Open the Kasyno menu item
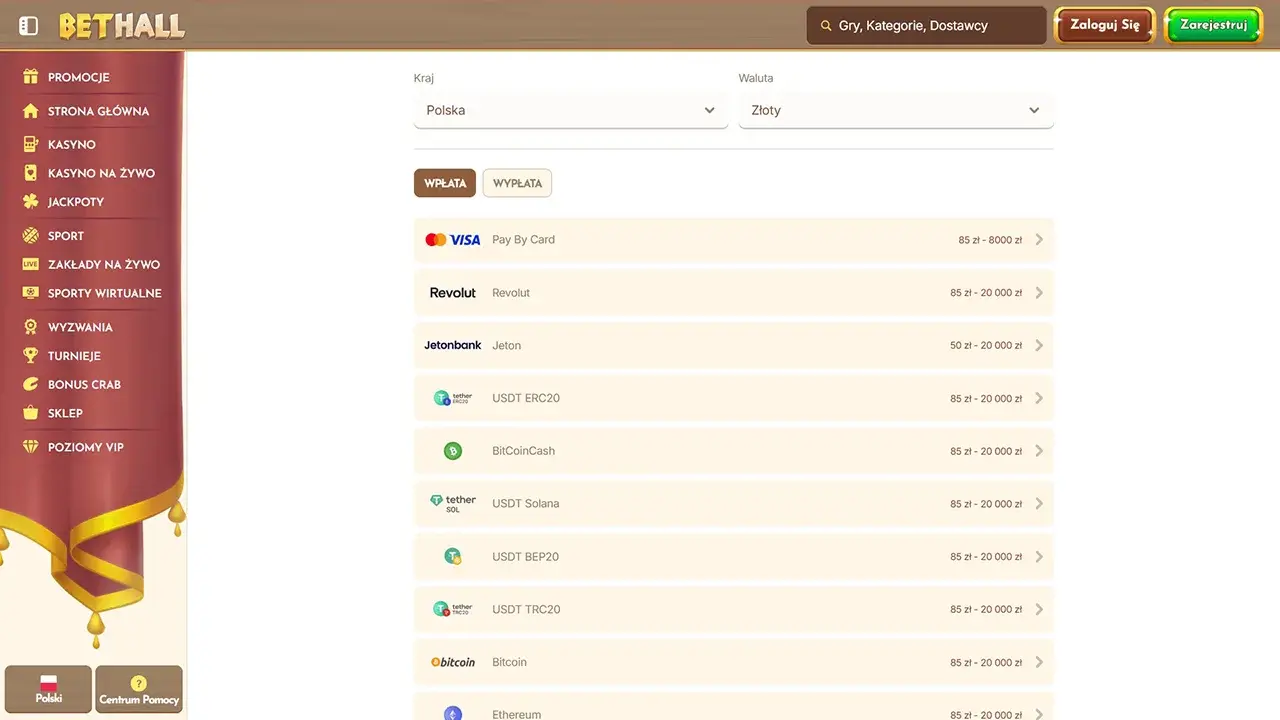 coord(72,144)
